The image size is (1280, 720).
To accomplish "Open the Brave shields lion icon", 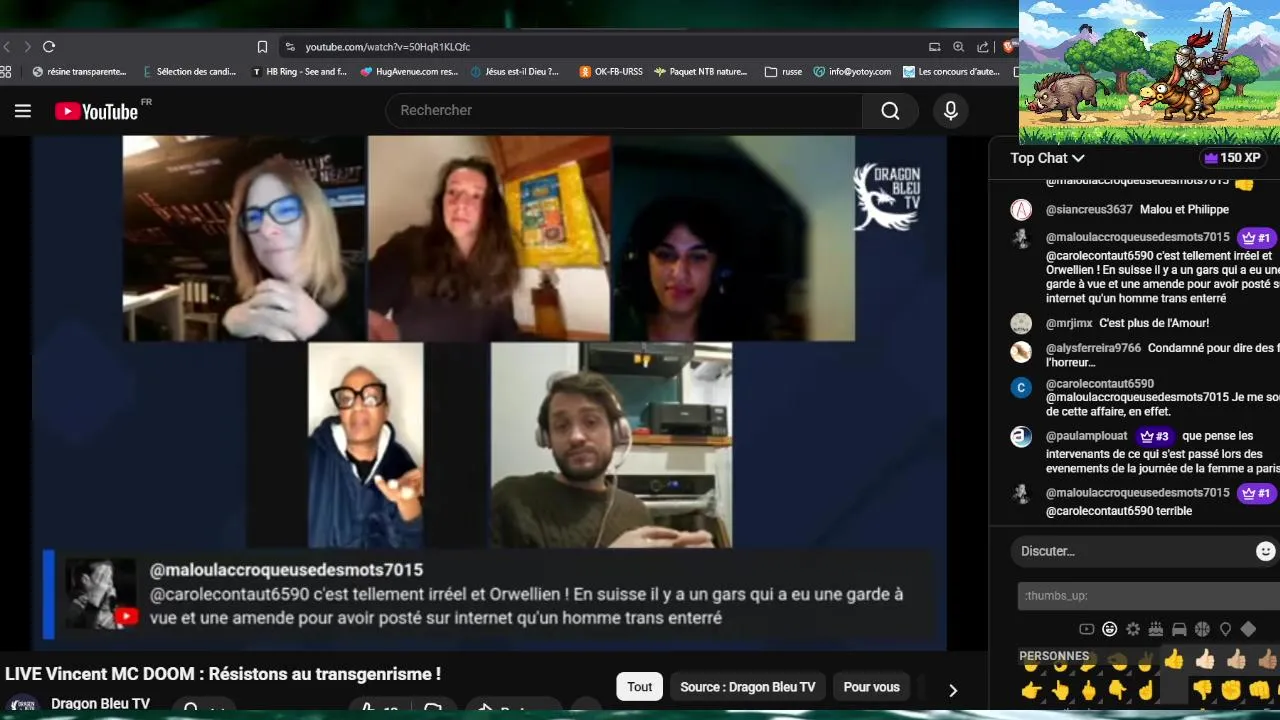I will click(1009, 47).
